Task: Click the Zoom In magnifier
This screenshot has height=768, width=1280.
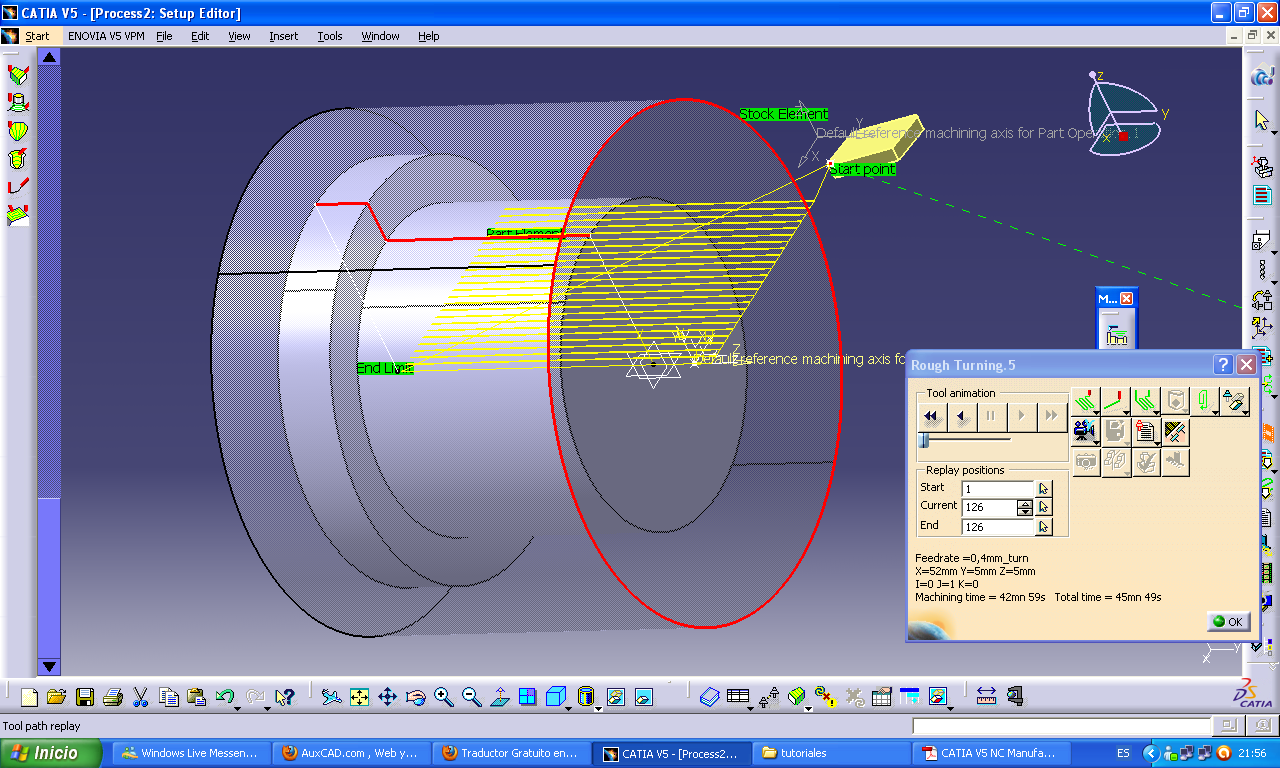Action: click(444, 697)
